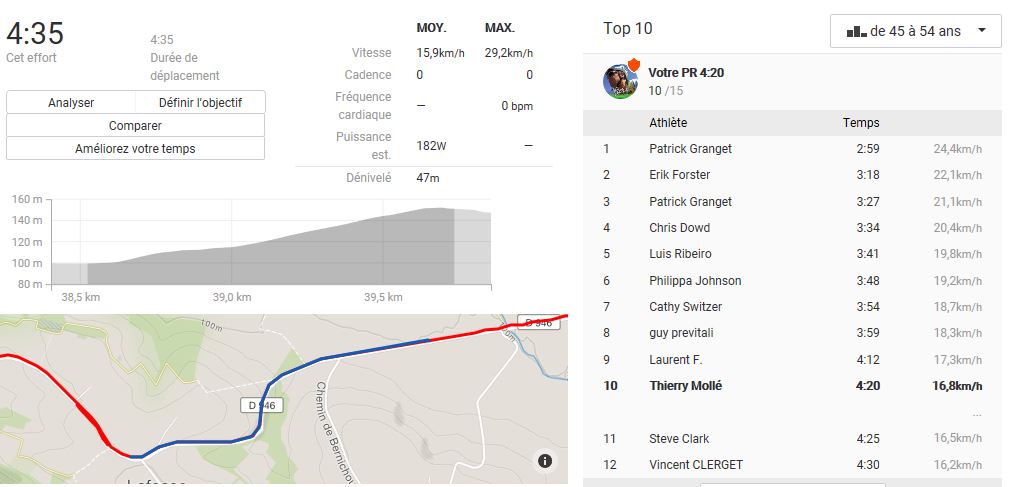Open Patrick Granget's first-place entry
Image resolution: width=1018 pixels, height=487 pixels.
(x=690, y=149)
